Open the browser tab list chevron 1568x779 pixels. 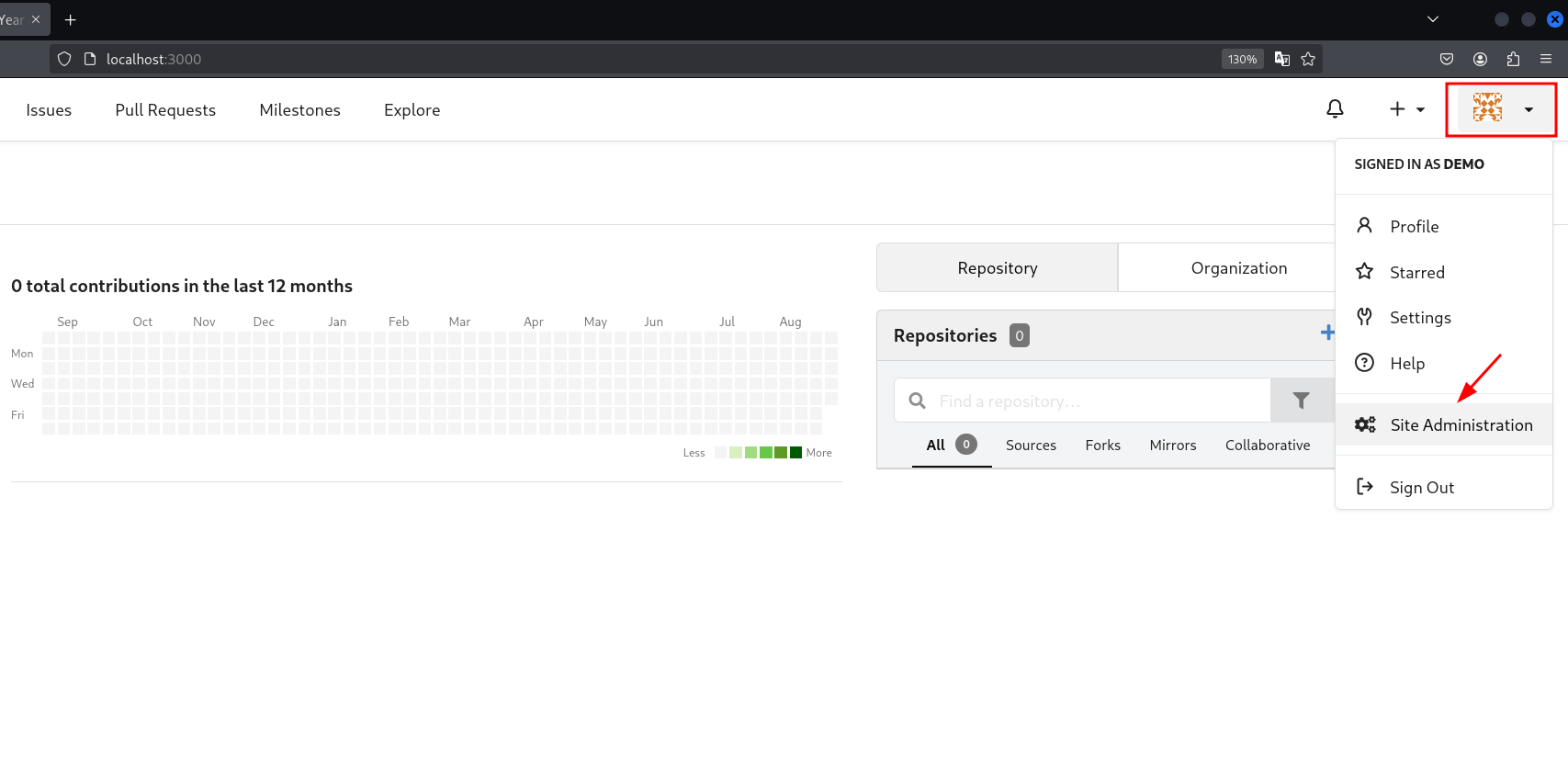pos(1432,19)
